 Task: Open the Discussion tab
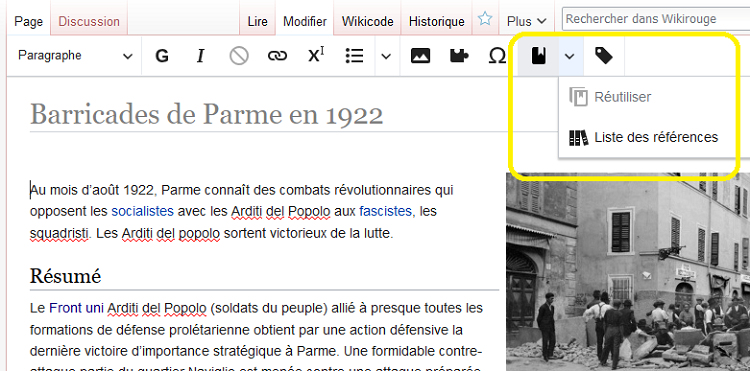pos(89,22)
